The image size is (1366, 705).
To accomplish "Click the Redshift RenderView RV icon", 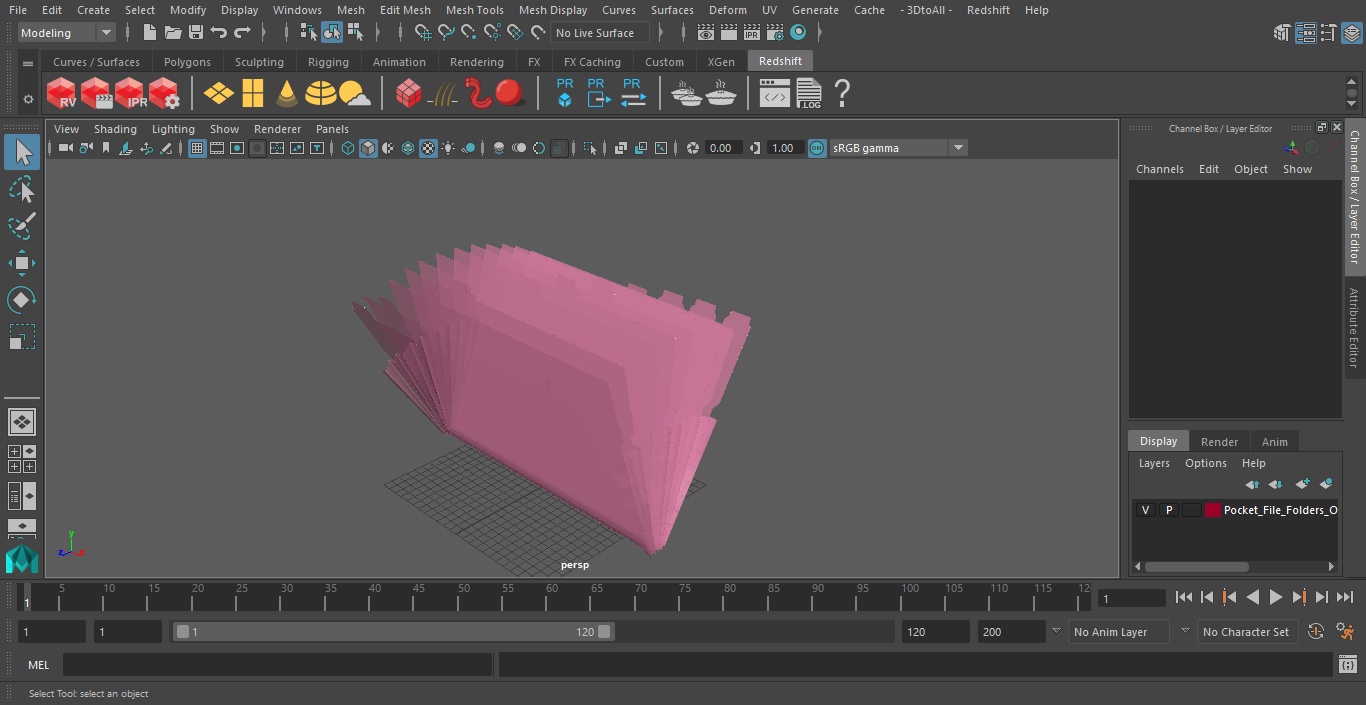I will [62, 94].
